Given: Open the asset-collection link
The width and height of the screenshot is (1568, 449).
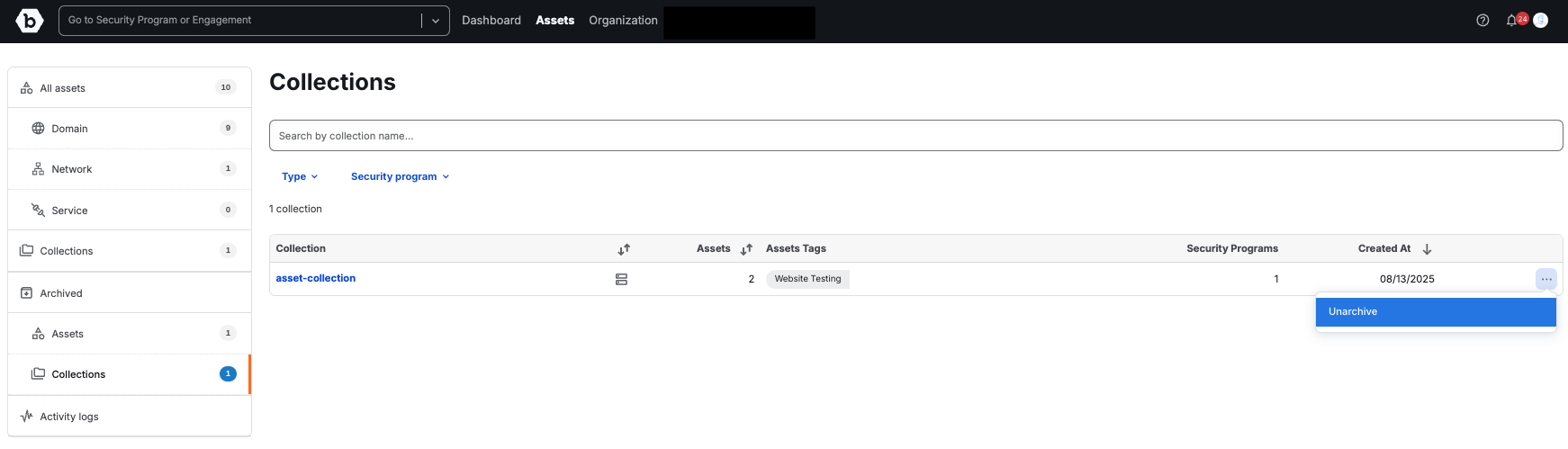Looking at the screenshot, I should point(316,278).
